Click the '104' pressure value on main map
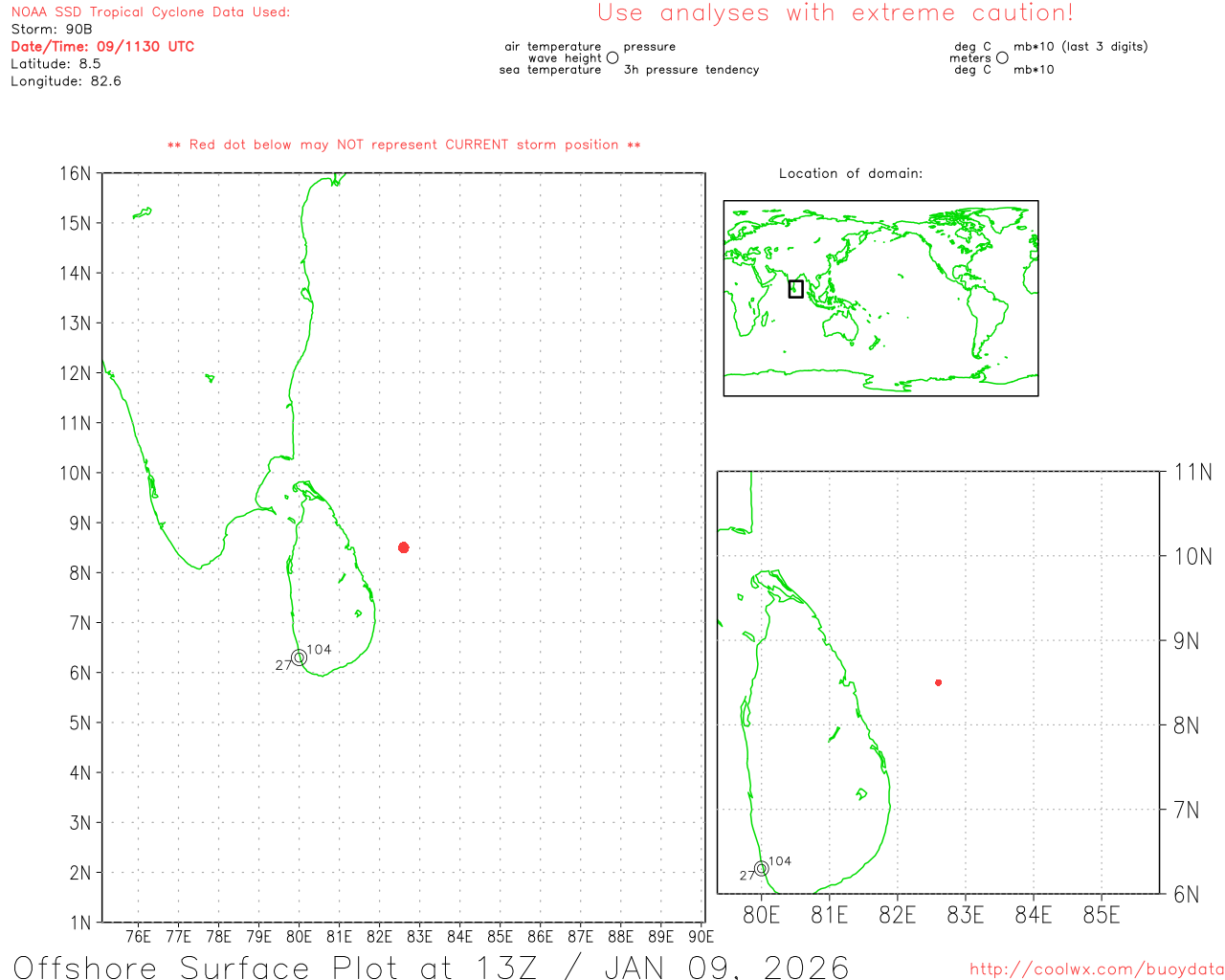Image resolution: width=1225 pixels, height=980 pixels. [319, 649]
